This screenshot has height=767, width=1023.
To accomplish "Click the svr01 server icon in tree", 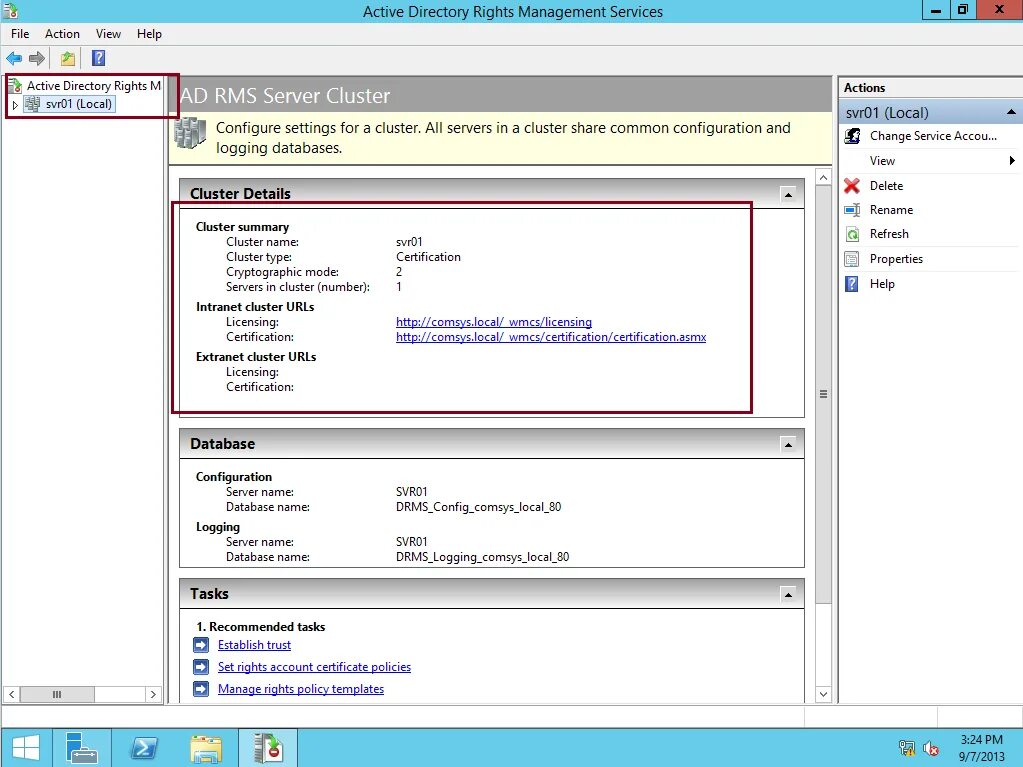I will coord(32,104).
